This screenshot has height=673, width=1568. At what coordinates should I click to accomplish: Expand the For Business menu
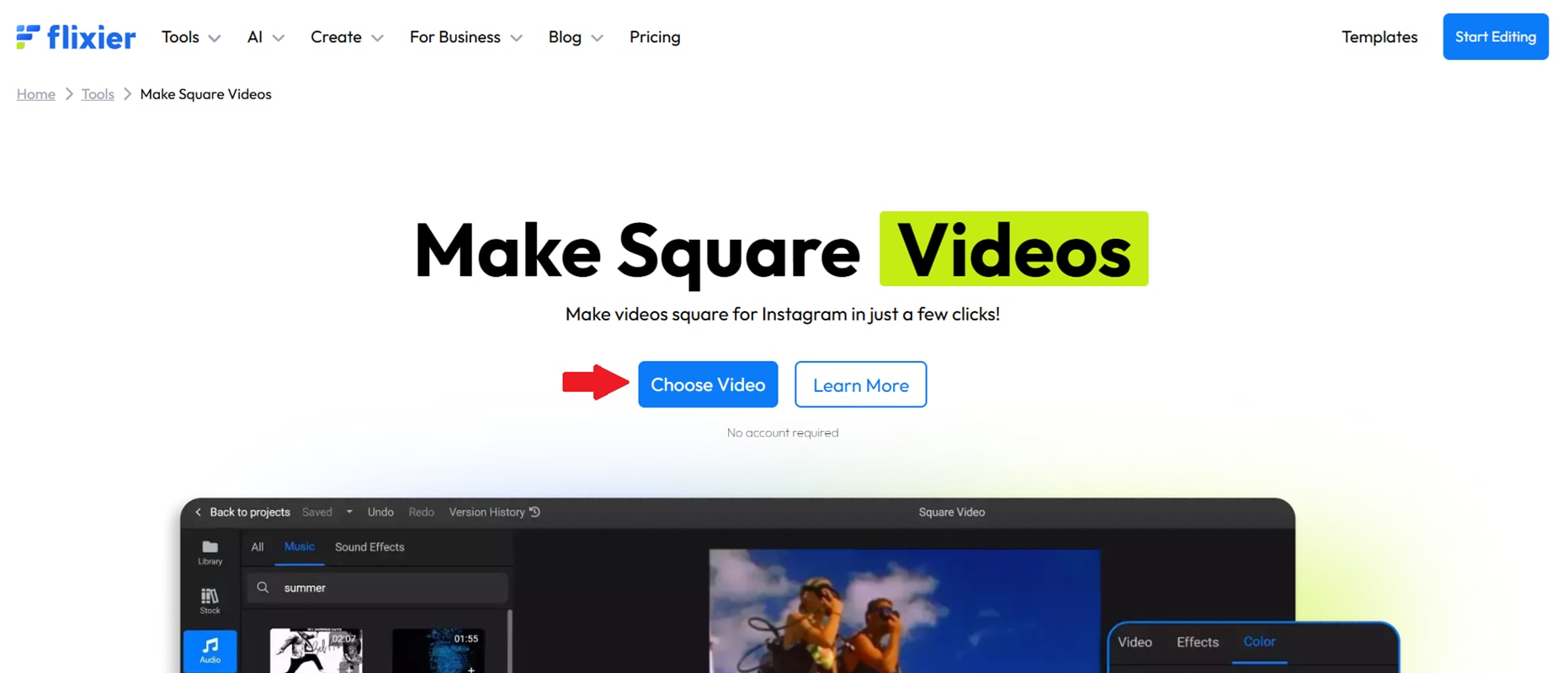465,37
